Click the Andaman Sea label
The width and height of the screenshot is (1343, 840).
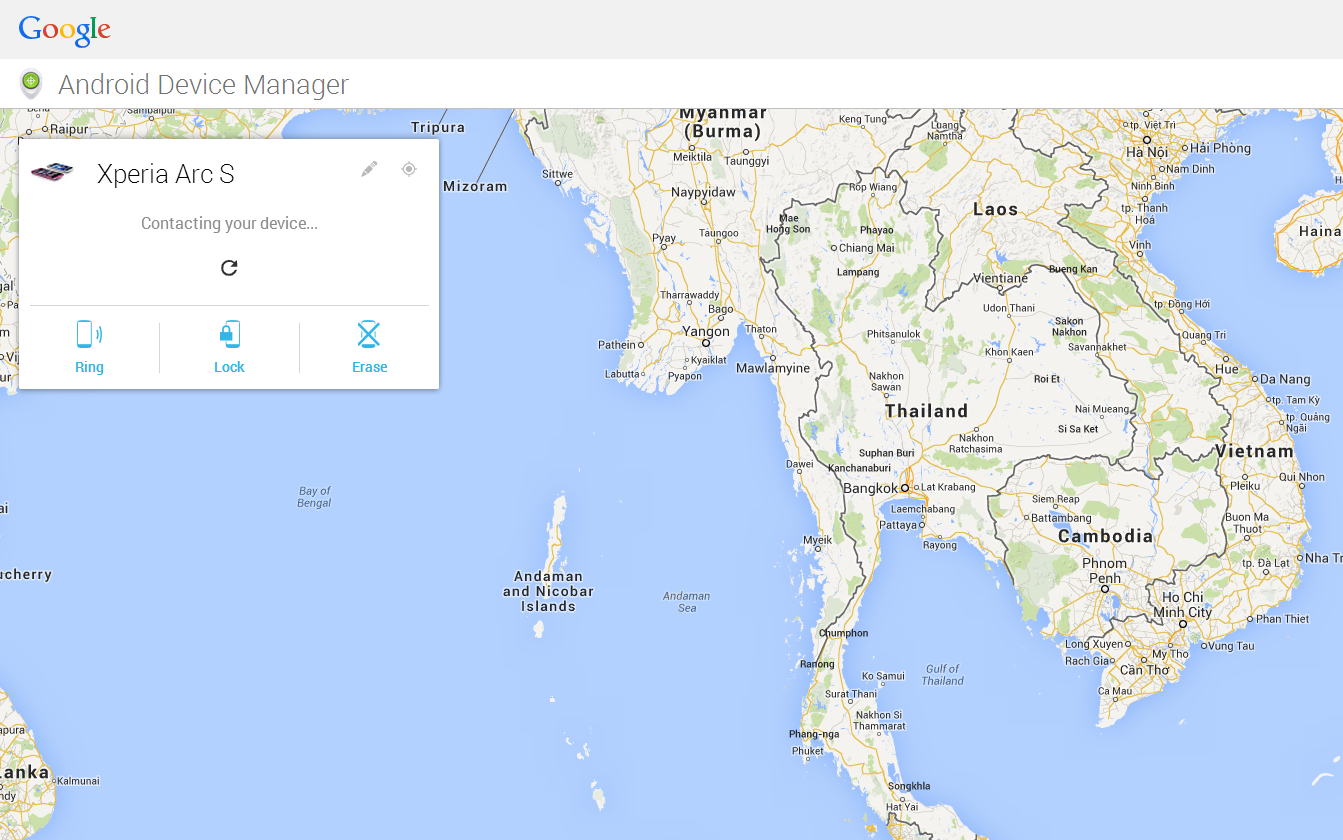pos(686,602)
